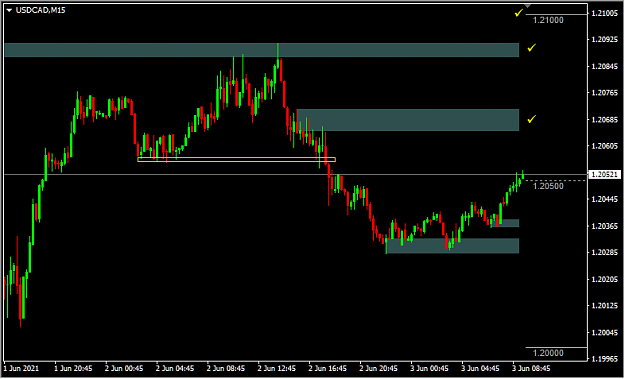
Task: Click the 2 Jun 08:45 time label
Action: [226, 368]
